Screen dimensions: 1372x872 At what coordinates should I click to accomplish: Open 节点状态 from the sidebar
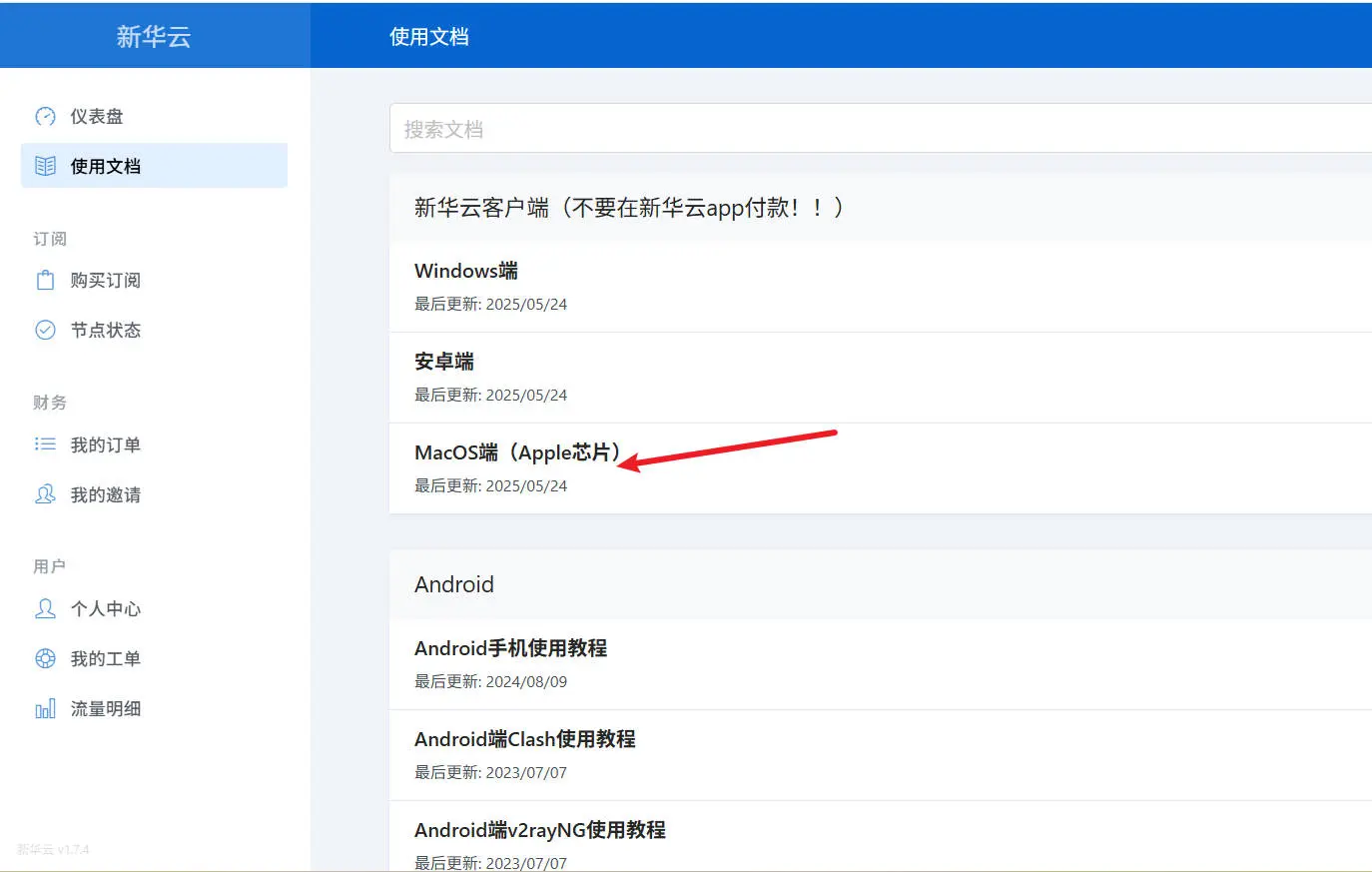154,330
